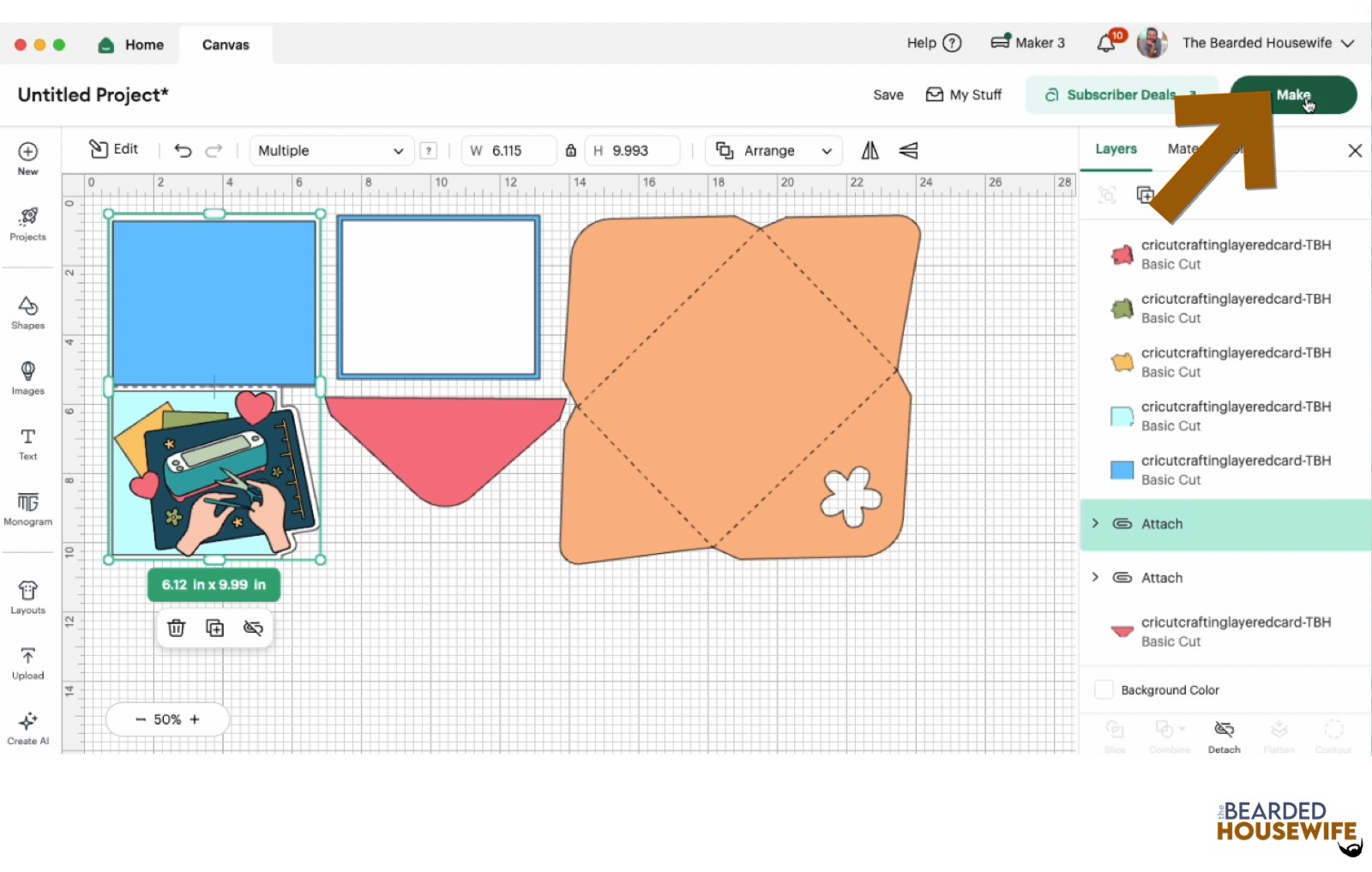Click the Save button
This screenshot has height=872, width=1372.
coord(888,95)
